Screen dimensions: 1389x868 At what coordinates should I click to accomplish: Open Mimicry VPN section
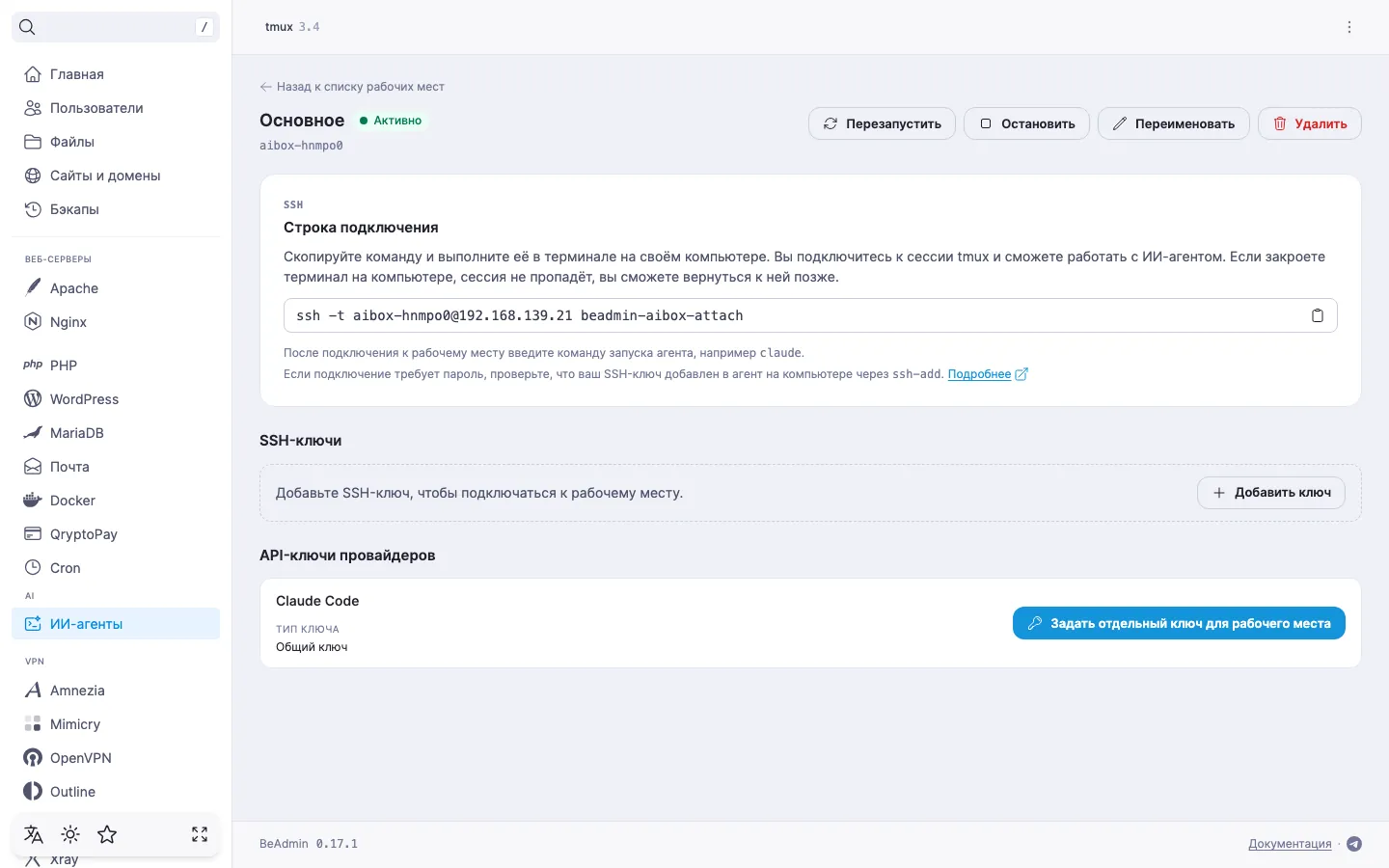point(116,724)
